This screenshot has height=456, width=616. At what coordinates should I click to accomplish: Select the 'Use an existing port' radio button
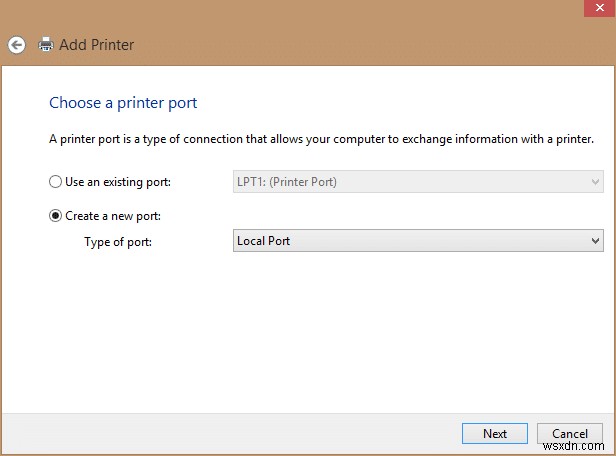click(x=55, y=182)
